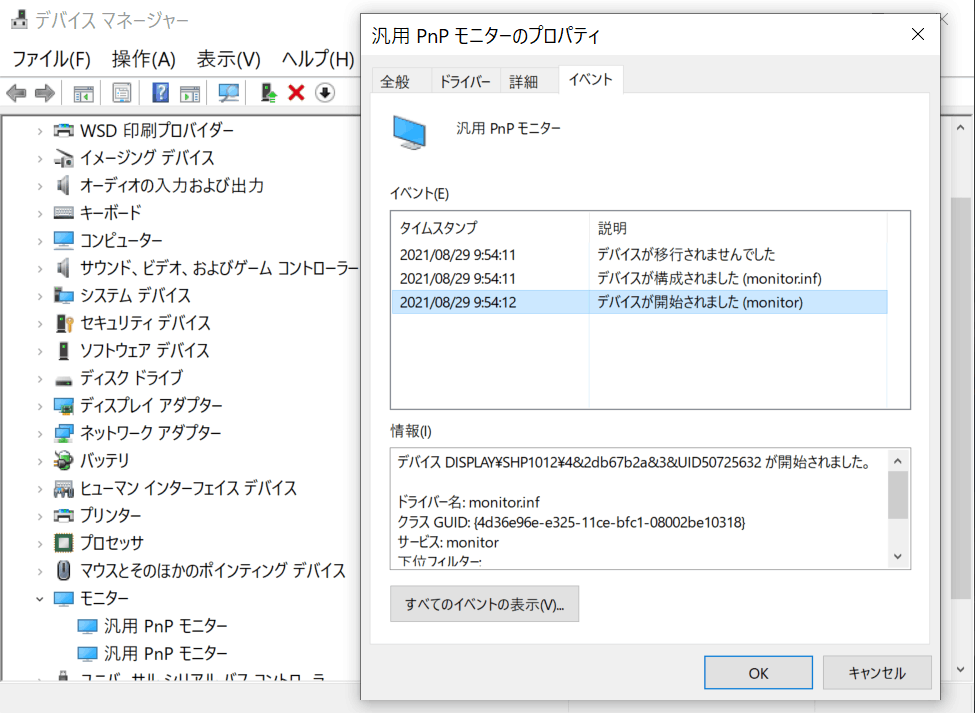Click the タイムスタンプ column header

490,228
